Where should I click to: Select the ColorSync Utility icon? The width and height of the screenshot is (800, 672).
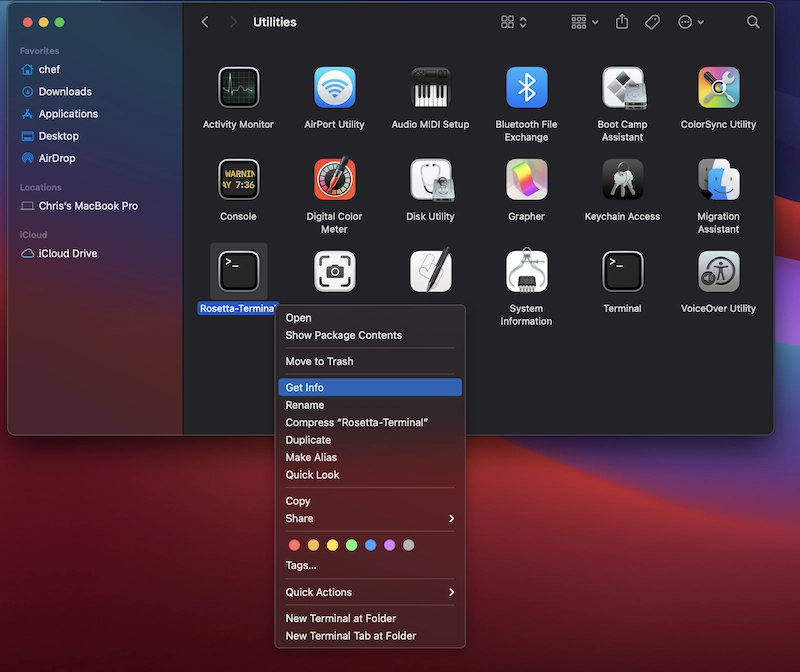pos(718,87)
